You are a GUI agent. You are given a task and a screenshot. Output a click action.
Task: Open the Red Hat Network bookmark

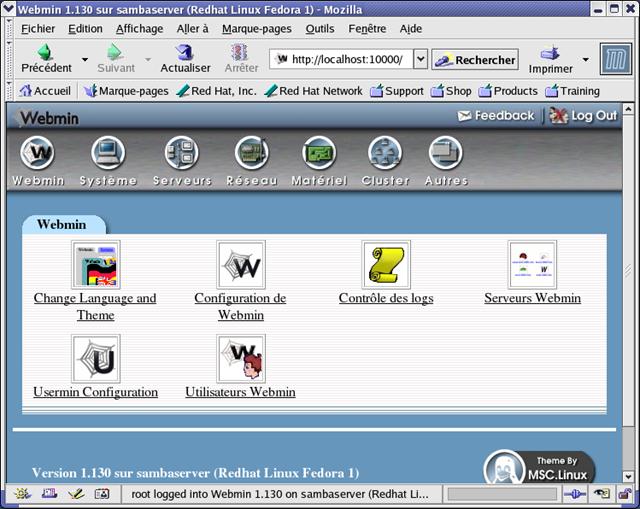[x=313, y=91]
